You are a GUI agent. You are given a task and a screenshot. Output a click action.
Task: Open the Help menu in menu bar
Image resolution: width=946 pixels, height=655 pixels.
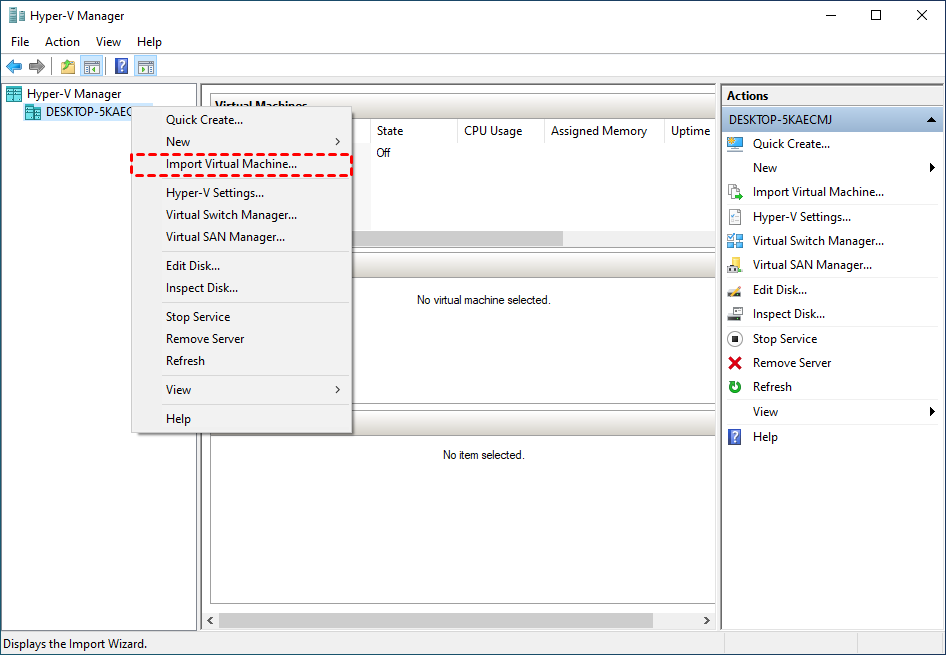149,42
